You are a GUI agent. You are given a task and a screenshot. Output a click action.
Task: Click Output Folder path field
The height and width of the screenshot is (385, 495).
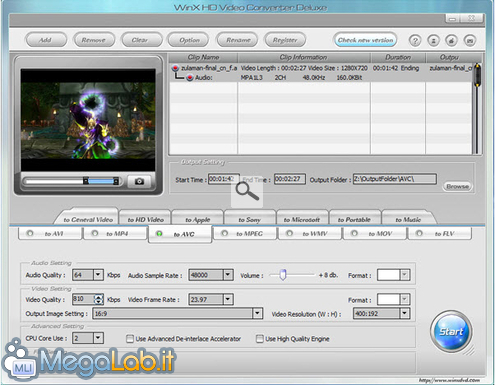pyautogui.click(x=395, y=179)
